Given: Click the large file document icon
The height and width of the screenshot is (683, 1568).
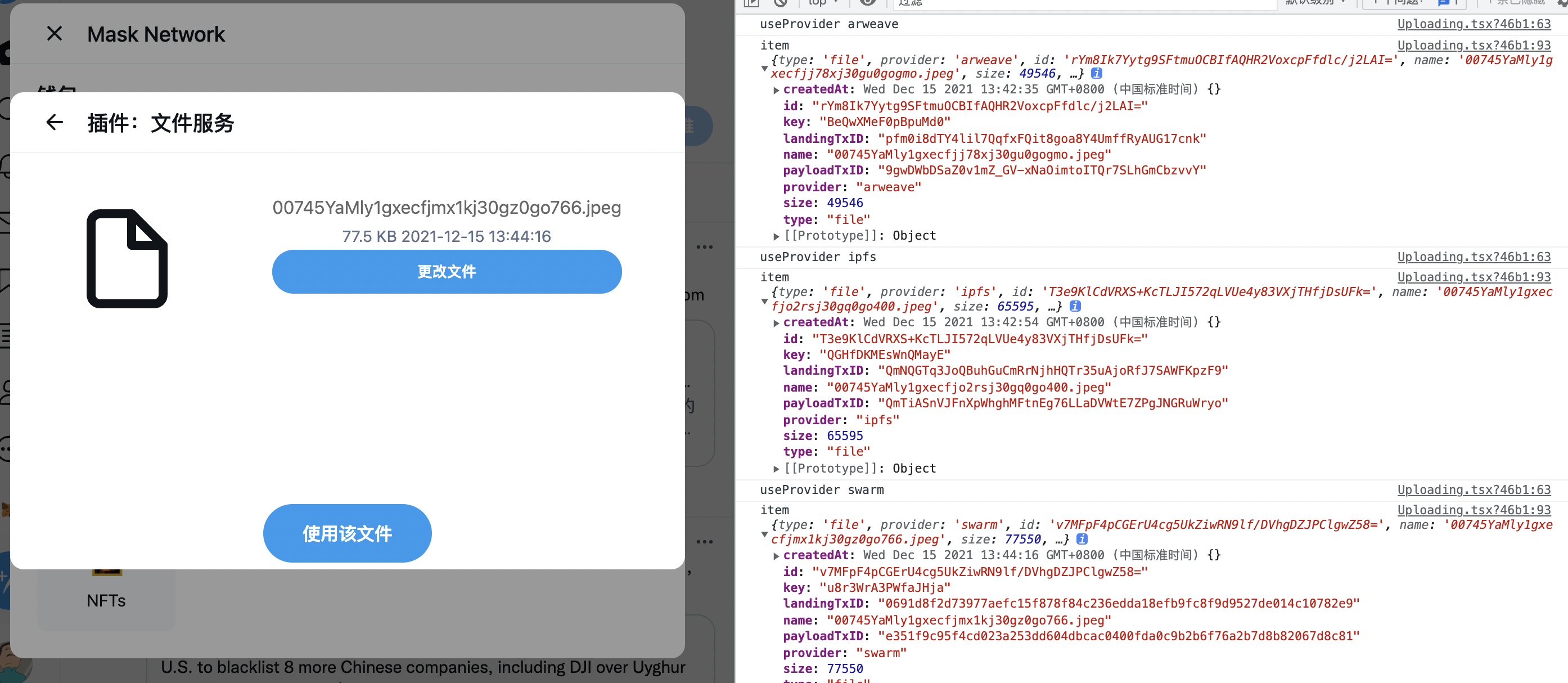Looking at the screenshot, I should coord(127,258).
